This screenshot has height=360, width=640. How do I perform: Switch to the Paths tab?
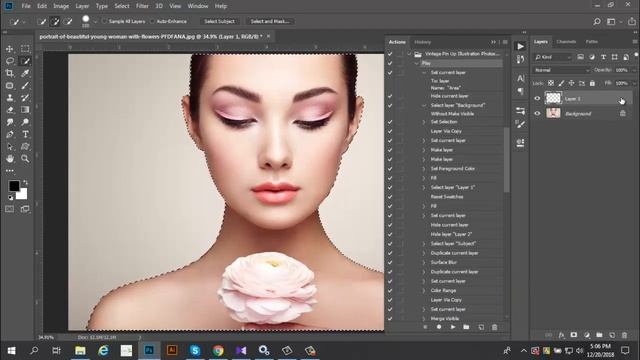(591, 42)
